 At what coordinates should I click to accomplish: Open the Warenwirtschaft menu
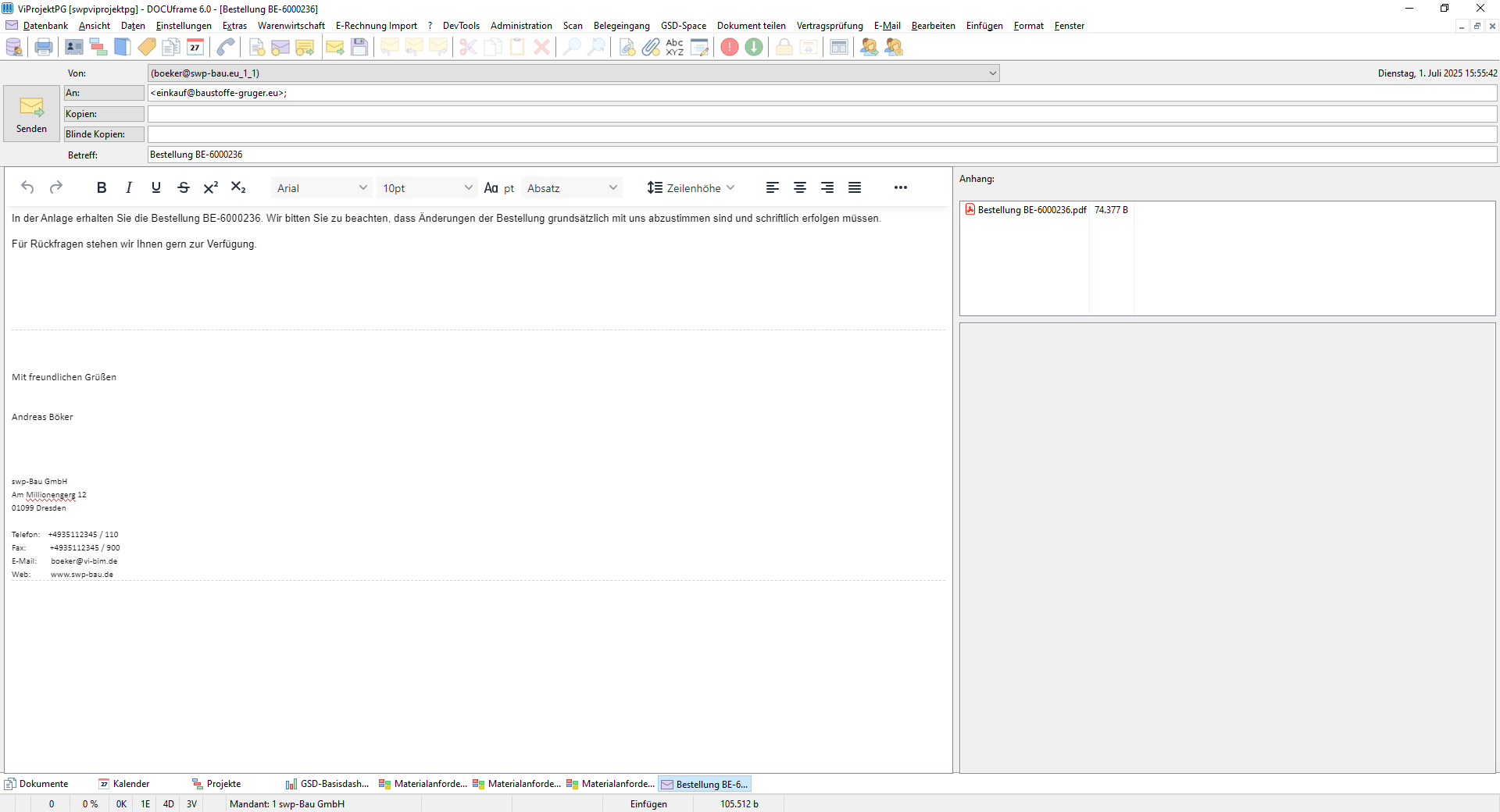[291, 26]
